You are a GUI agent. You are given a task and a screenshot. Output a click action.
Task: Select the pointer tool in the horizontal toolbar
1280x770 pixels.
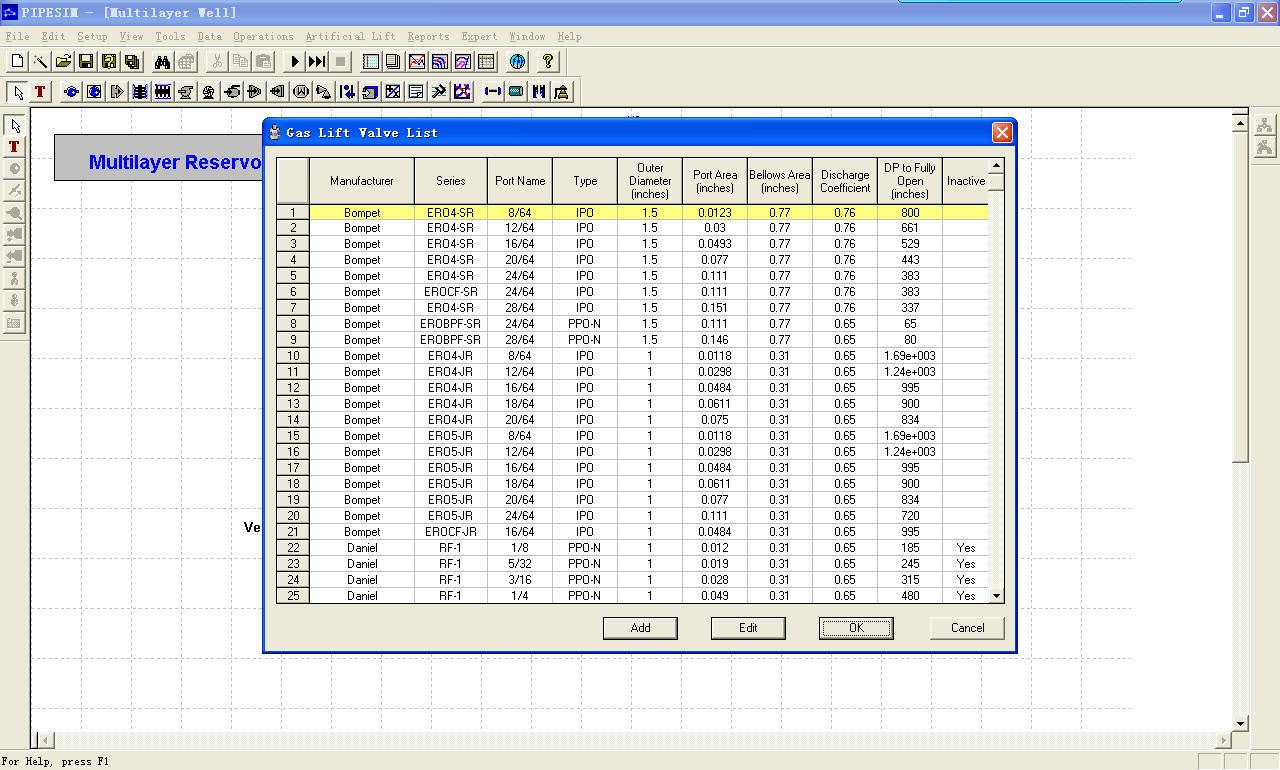[17, 92]
